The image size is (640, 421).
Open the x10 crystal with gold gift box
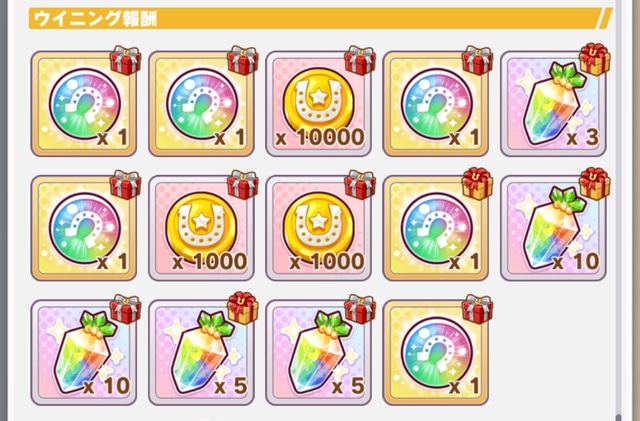[553, 228]
